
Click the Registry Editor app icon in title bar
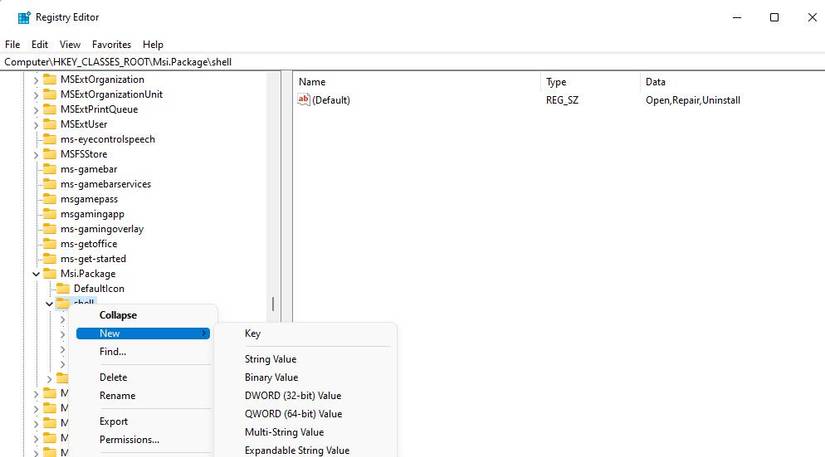[24, 17]
